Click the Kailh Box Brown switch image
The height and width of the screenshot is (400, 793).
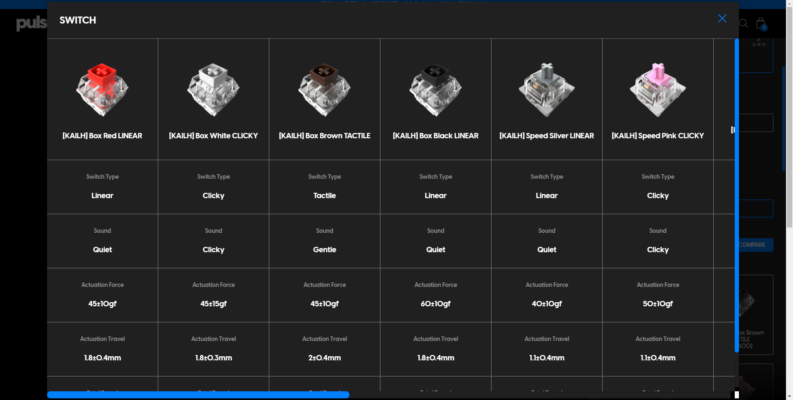(324, 89)
